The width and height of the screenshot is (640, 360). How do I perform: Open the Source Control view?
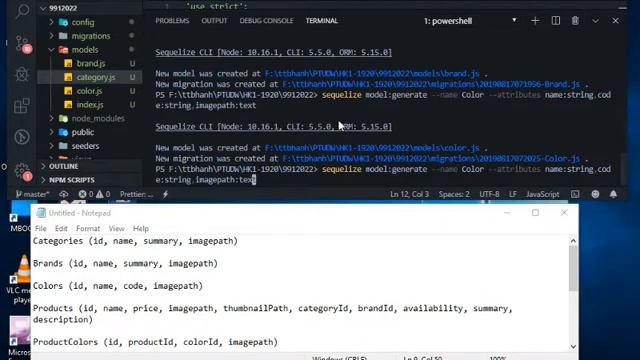click(x=22, y=43)
